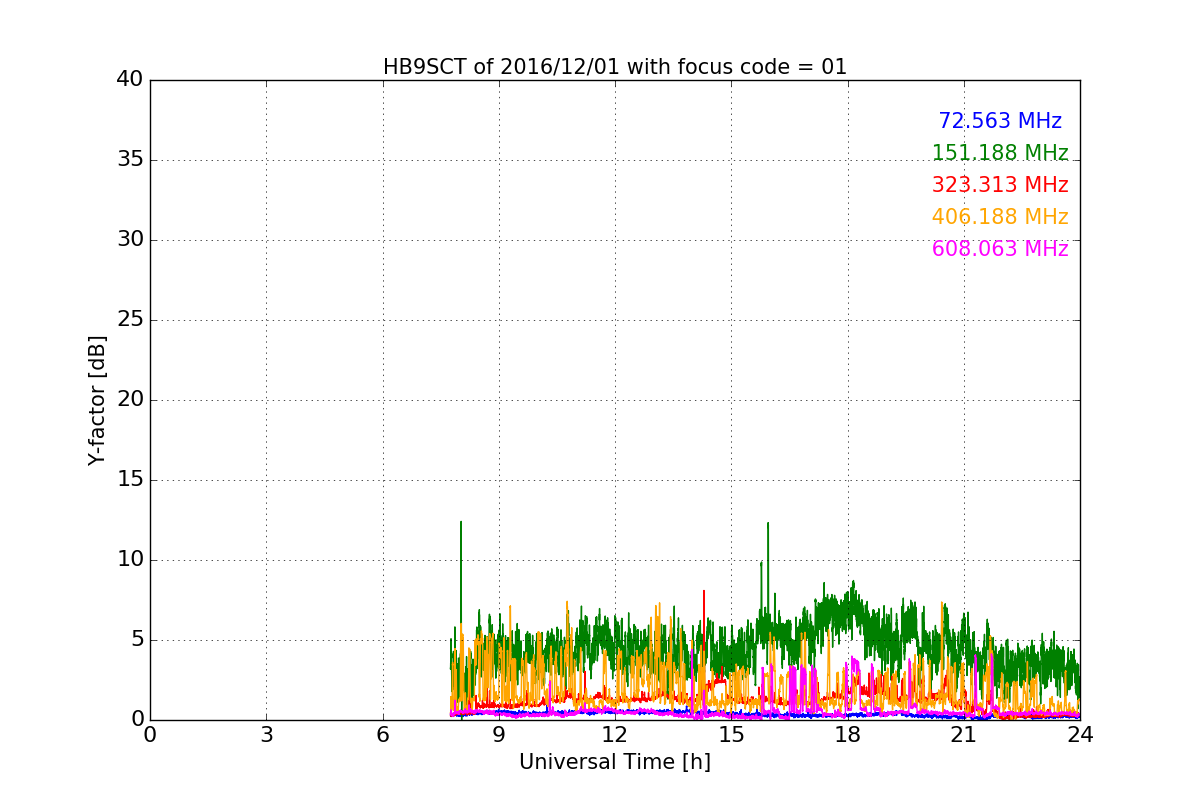Click the 'Universal Time [h]' axis label

(615, 762)
